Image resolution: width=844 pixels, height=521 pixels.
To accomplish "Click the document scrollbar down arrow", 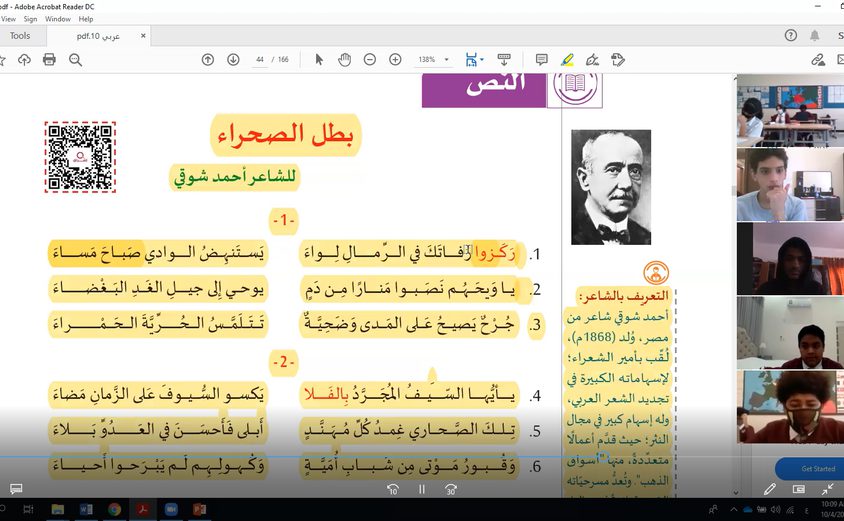I will [735, 492].
